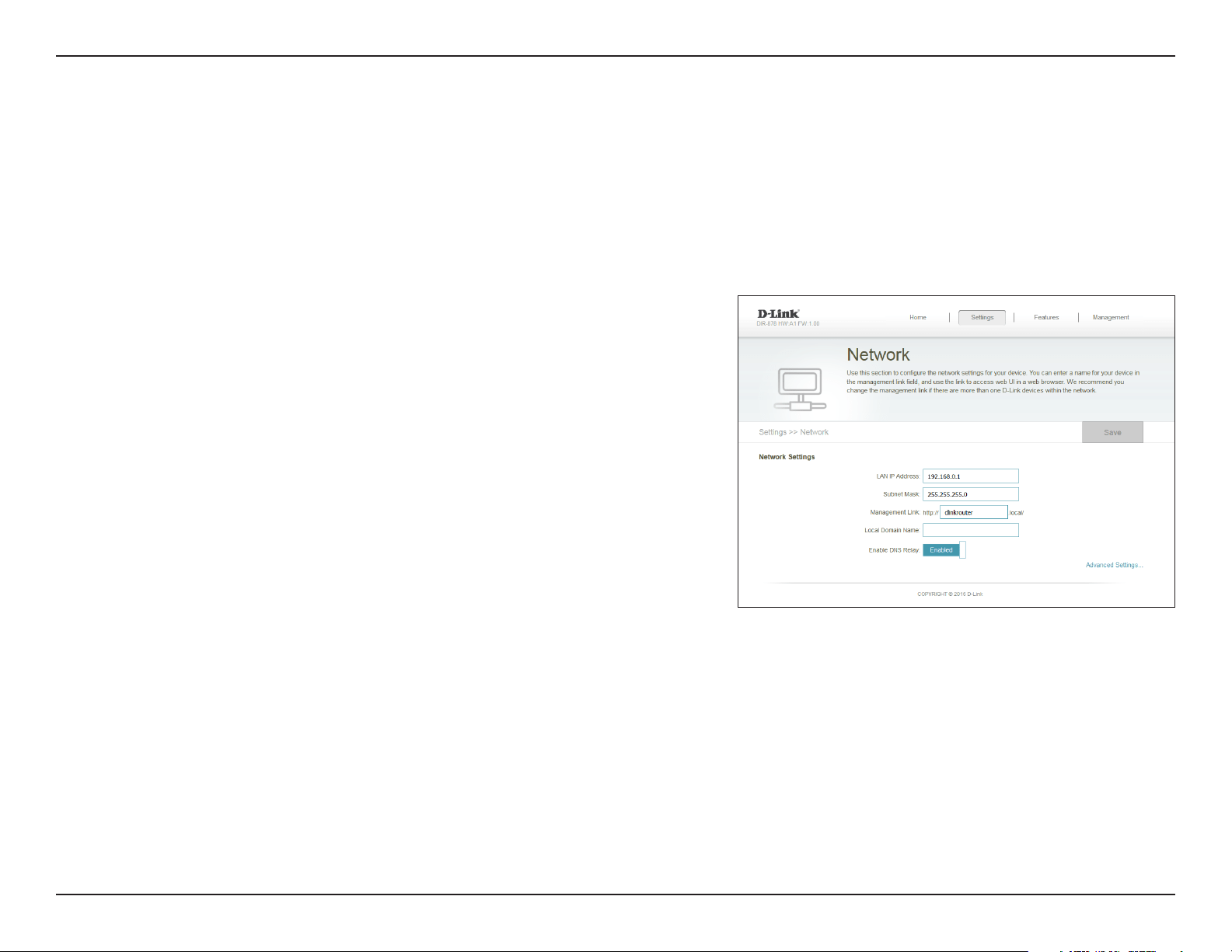Screen dimensions: 1232x952
Task: Click the Network Settings section heading
Action: (787, 457)
